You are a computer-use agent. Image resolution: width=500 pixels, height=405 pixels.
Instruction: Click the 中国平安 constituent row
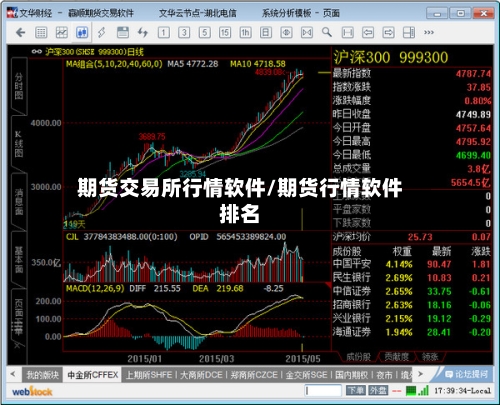click(412, 264)
